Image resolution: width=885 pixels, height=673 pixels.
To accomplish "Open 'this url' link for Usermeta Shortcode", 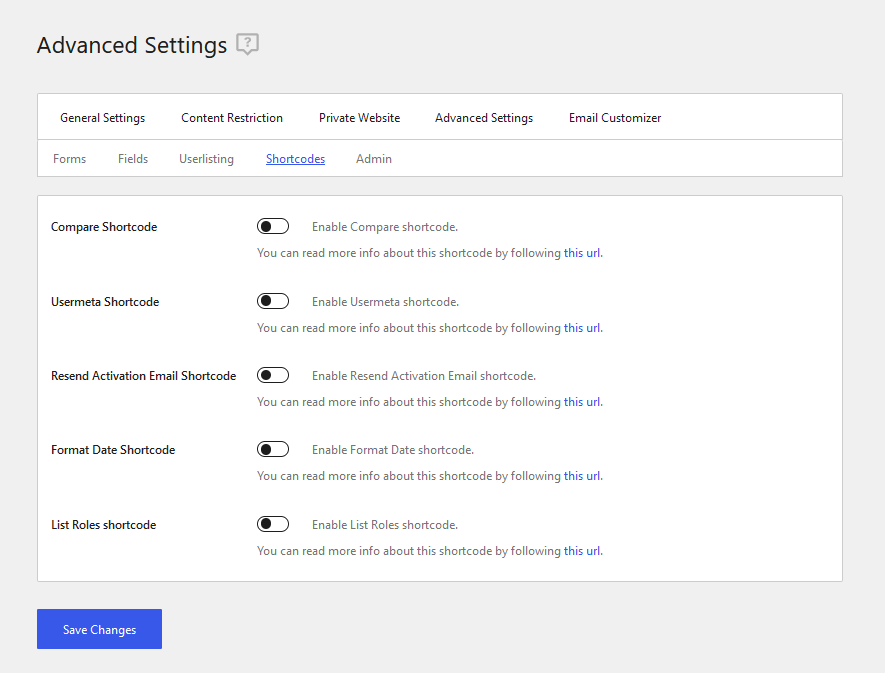I will pos(582,328).
